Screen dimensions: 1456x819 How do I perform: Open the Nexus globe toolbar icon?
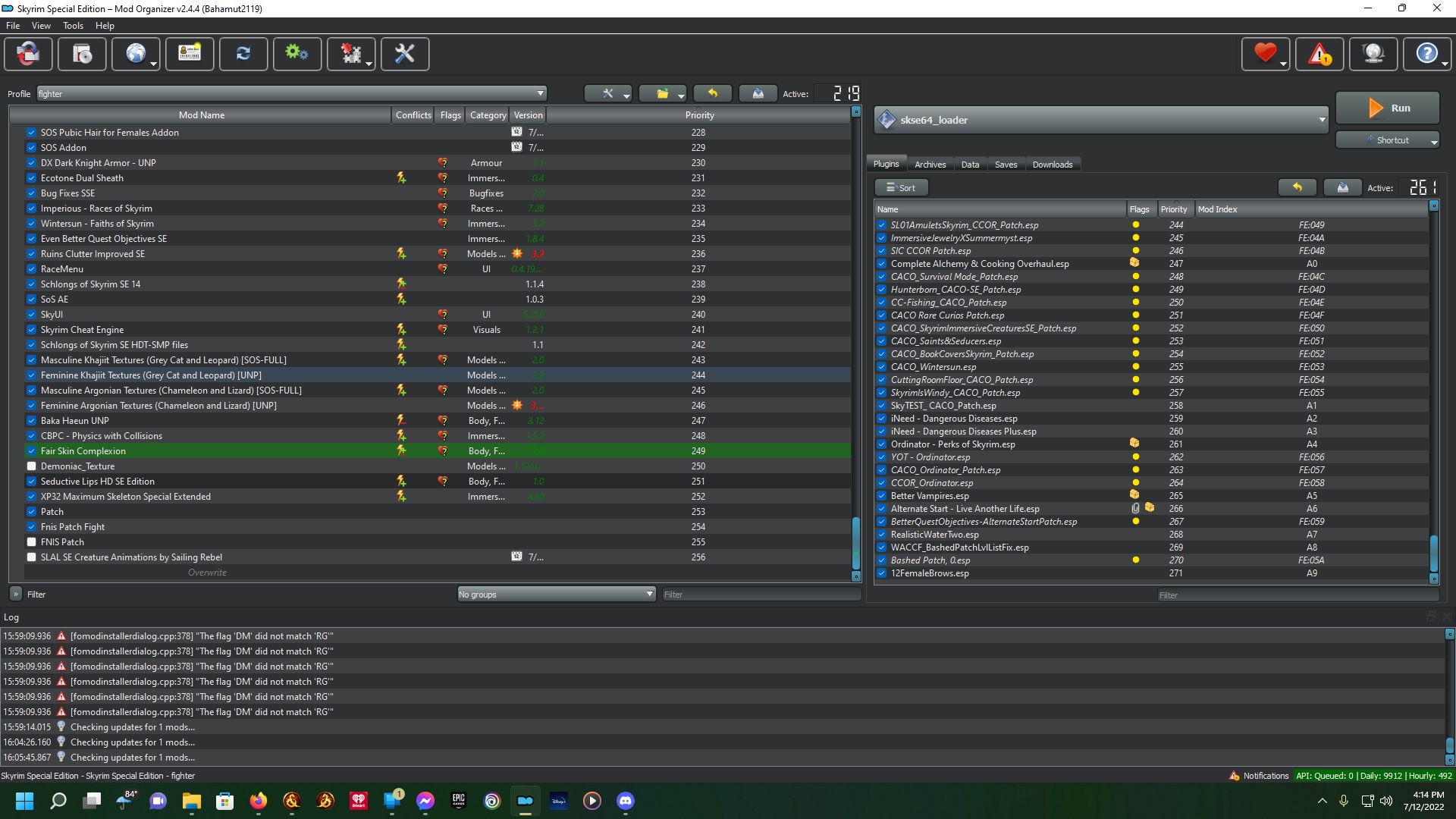point(136,55)
